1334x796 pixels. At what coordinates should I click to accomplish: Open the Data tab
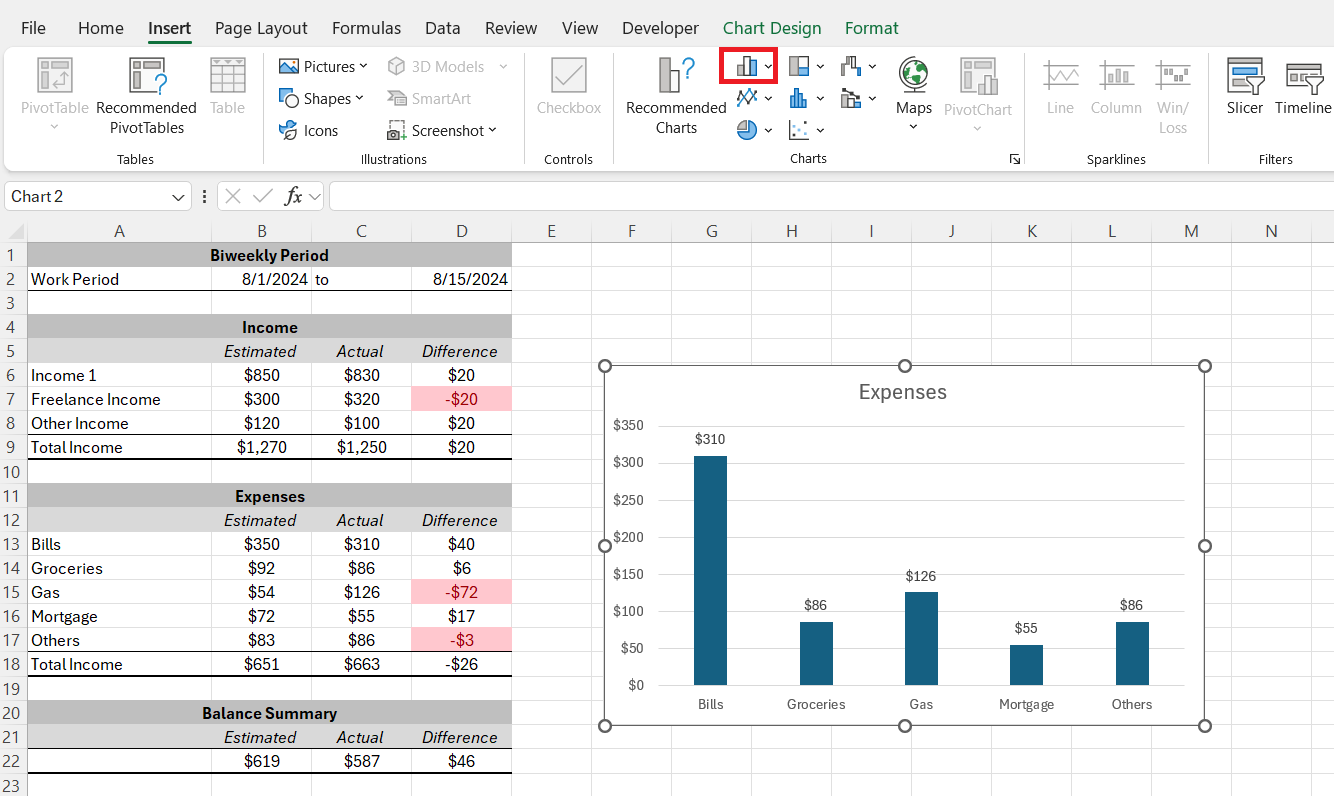(x=443, y=28)
